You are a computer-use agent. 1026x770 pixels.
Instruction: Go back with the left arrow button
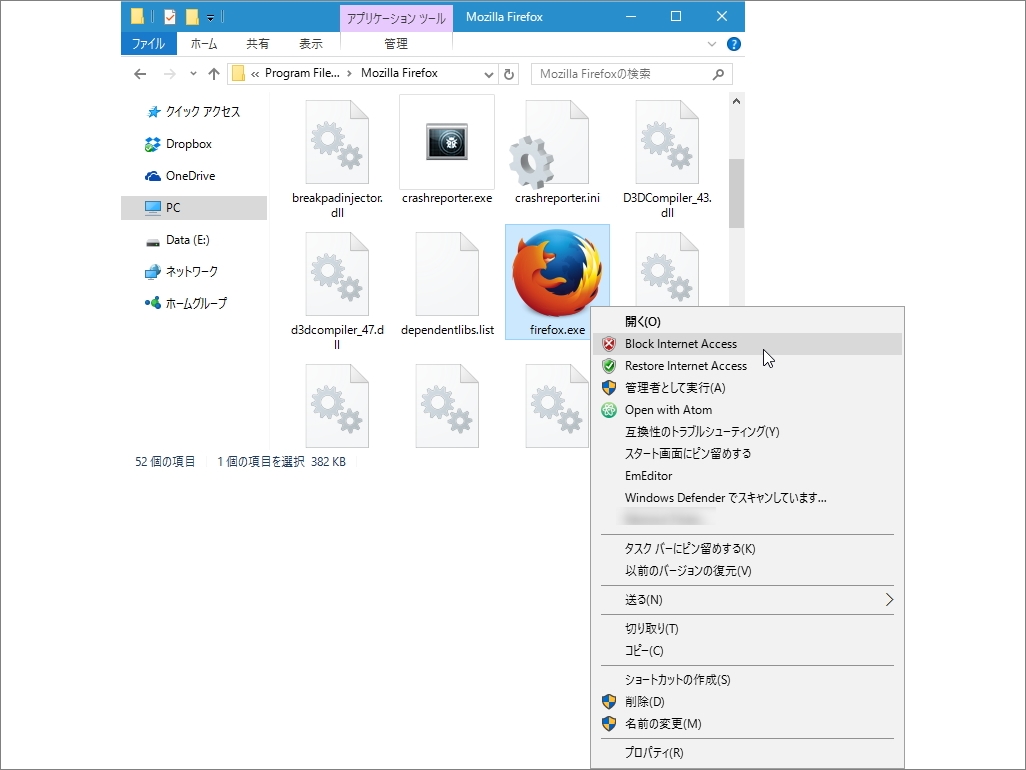(140, 74)
